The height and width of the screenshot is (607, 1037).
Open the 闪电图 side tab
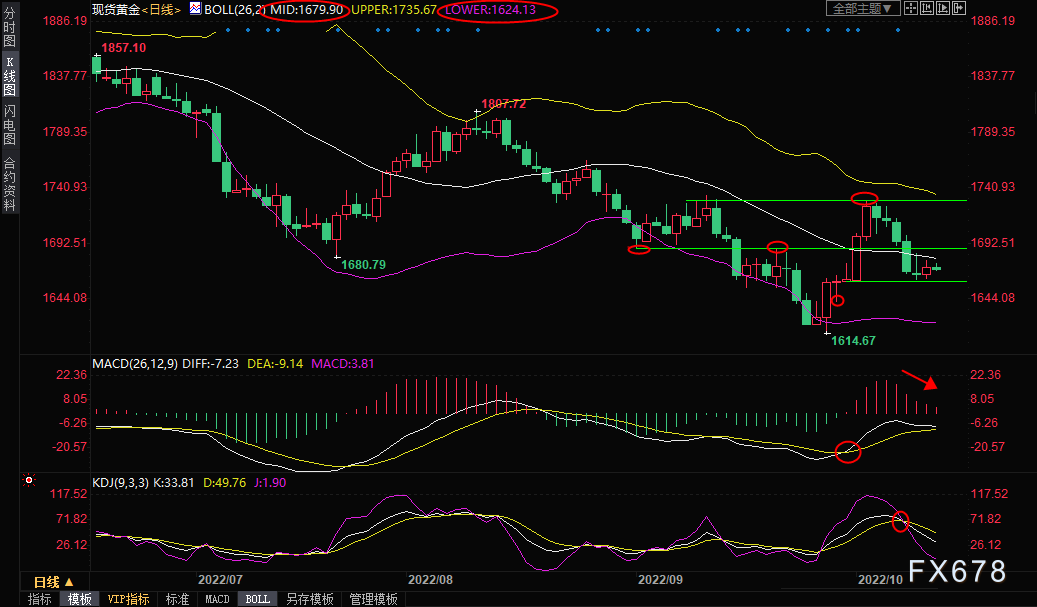pos(9,124)
